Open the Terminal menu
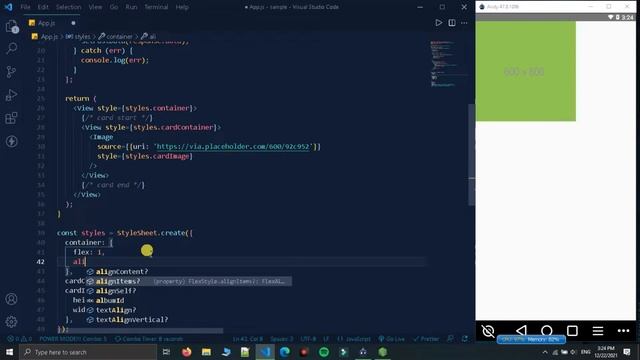 pos(156,7)
